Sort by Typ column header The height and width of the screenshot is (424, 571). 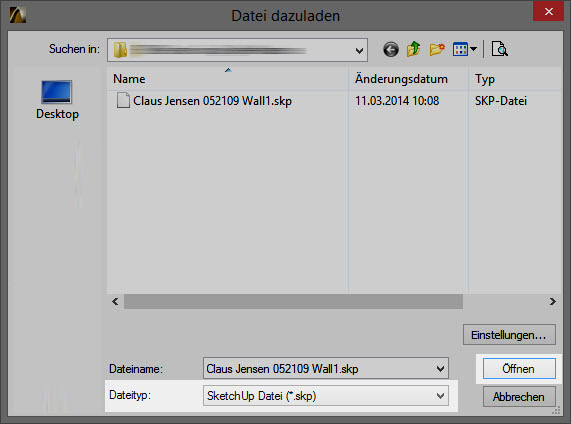point(515,79)
